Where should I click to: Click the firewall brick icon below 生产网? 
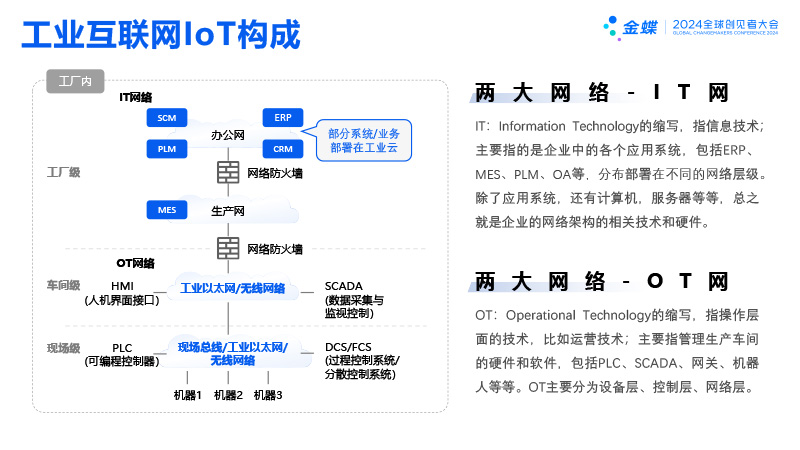point(228,247)
